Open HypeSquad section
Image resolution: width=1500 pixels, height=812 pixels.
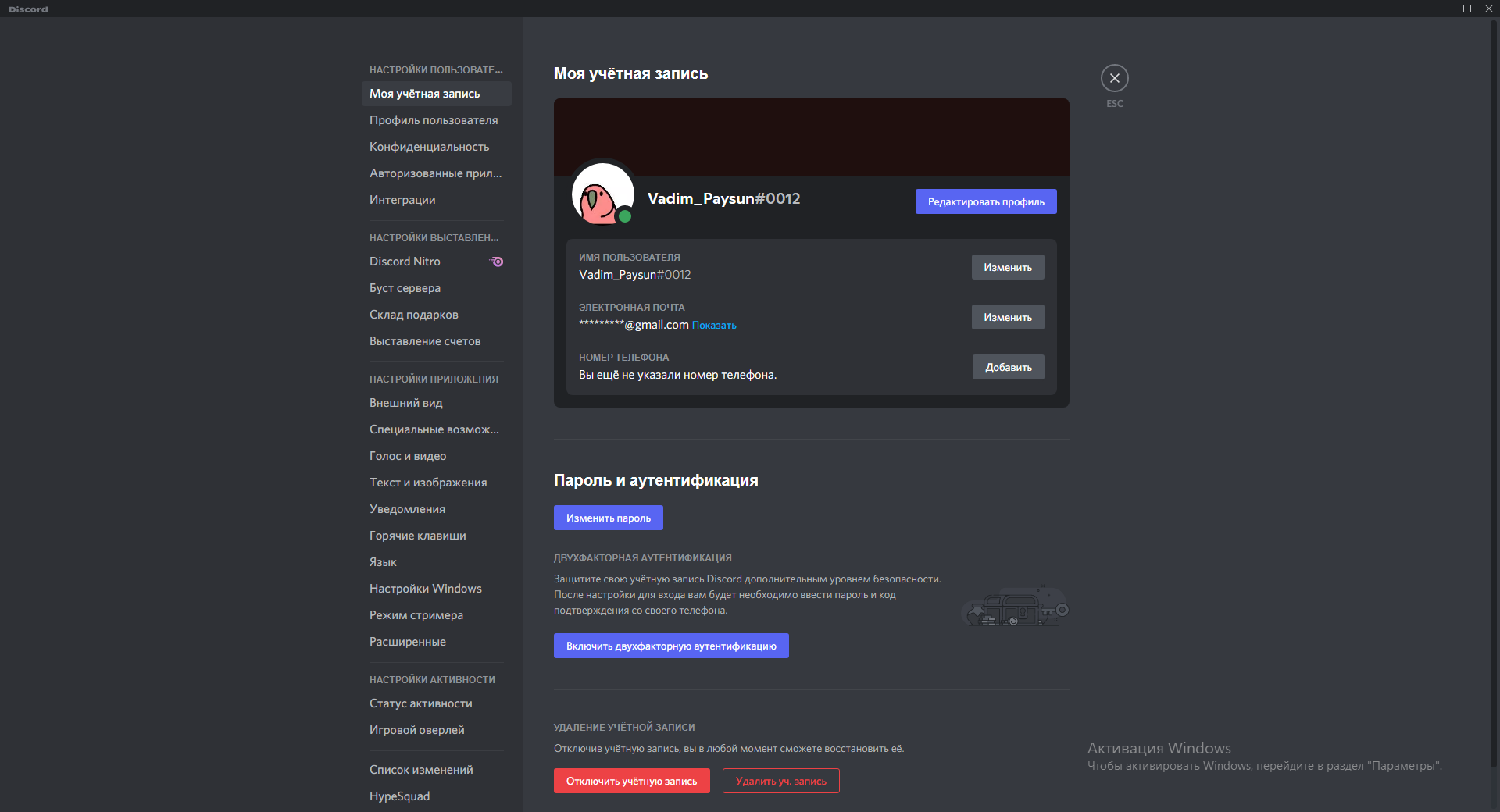[436, 796]
